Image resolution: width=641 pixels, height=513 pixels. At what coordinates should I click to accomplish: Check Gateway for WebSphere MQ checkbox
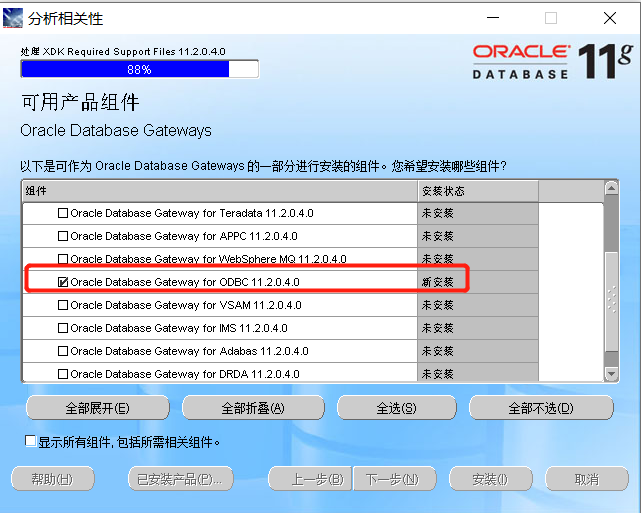(63, 259)
